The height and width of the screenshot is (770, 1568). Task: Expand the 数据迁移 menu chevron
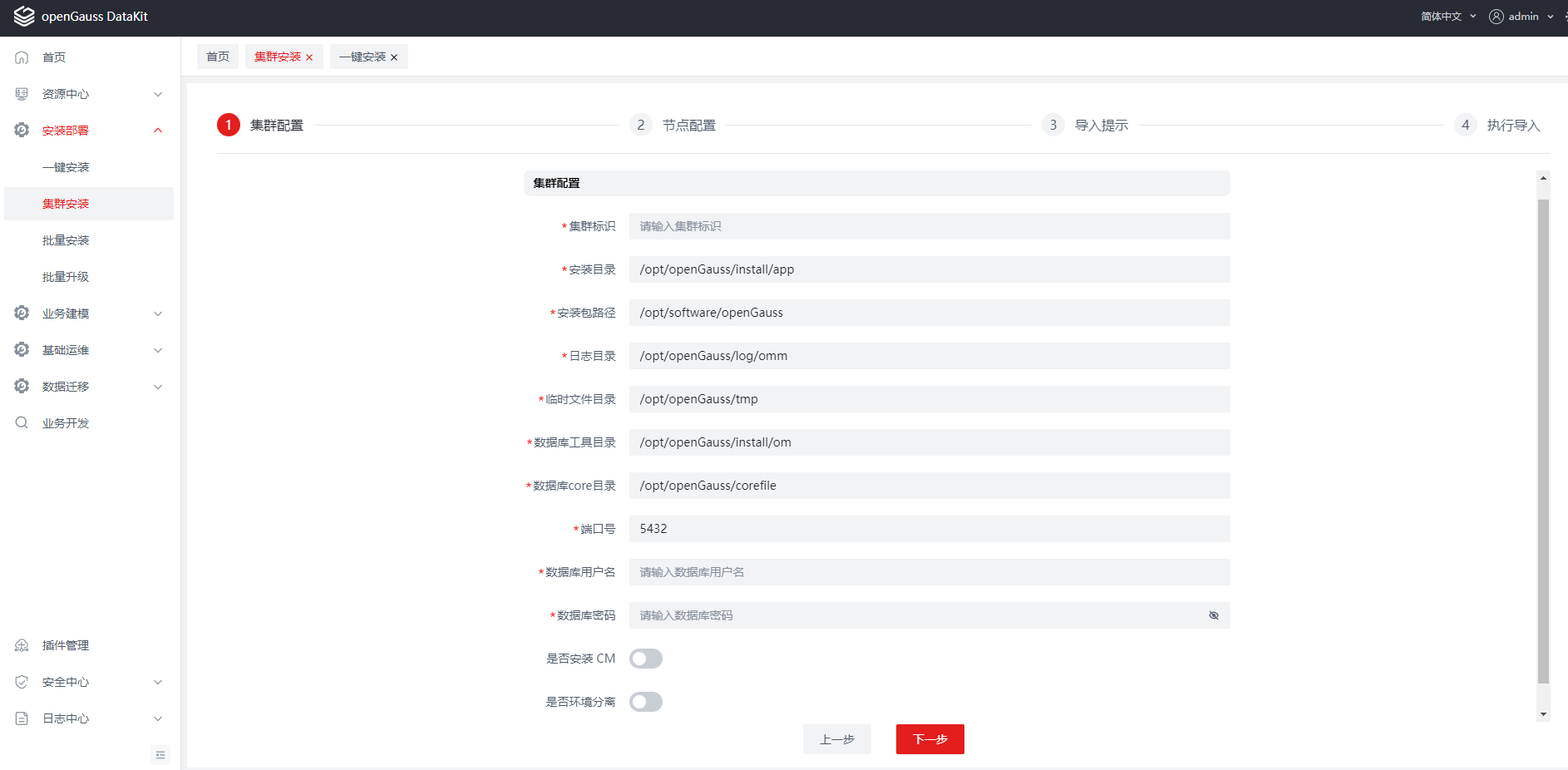tap(158, 387)
